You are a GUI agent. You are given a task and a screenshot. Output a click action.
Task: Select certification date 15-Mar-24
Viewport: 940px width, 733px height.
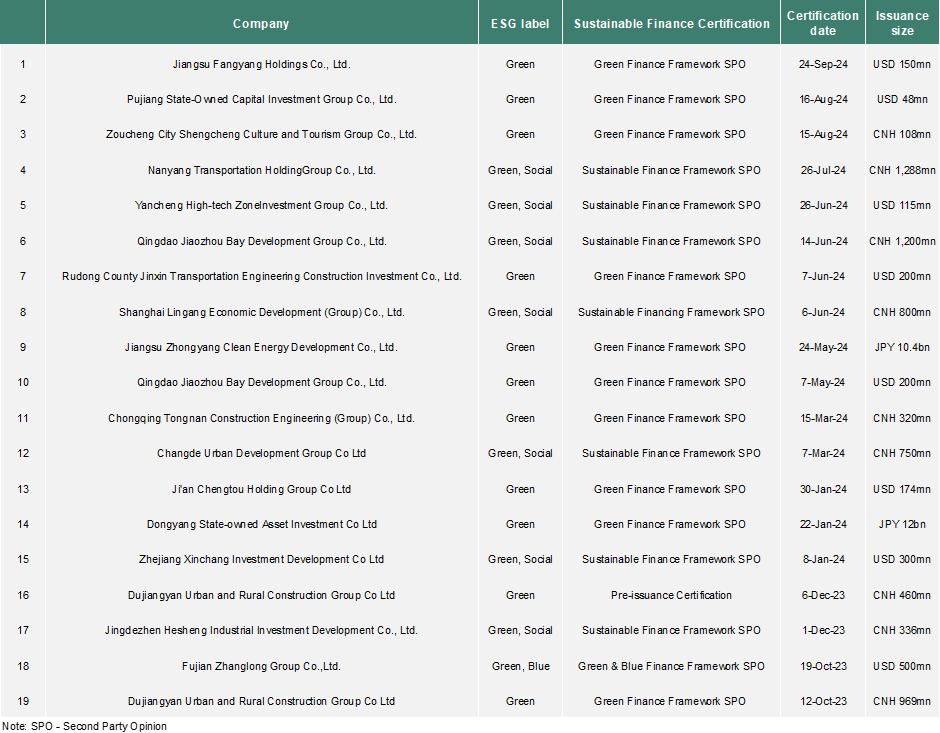pyautogui.click(x=823, y=418)
